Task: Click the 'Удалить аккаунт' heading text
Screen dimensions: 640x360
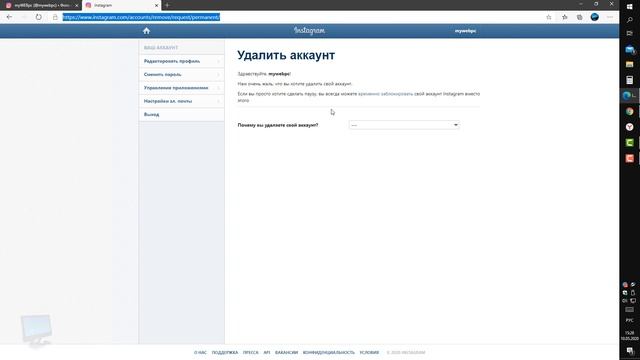Action: (x=286, y=55)
